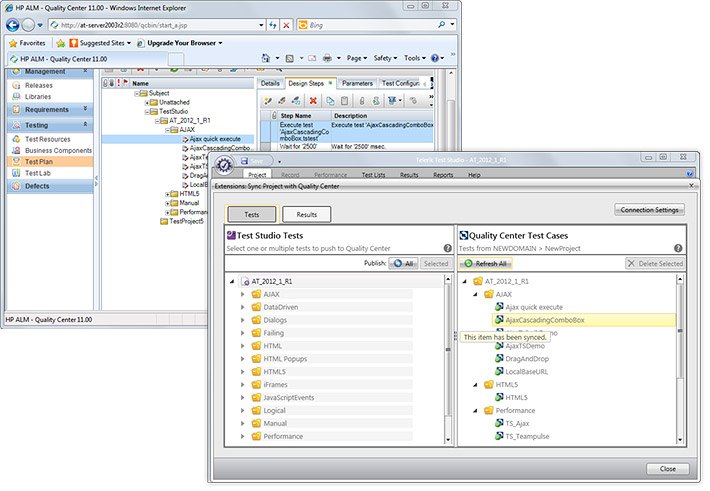Expand HTML5 folder in ALM test tree
This screenshot has width=710, height=491.
[167, 194]
